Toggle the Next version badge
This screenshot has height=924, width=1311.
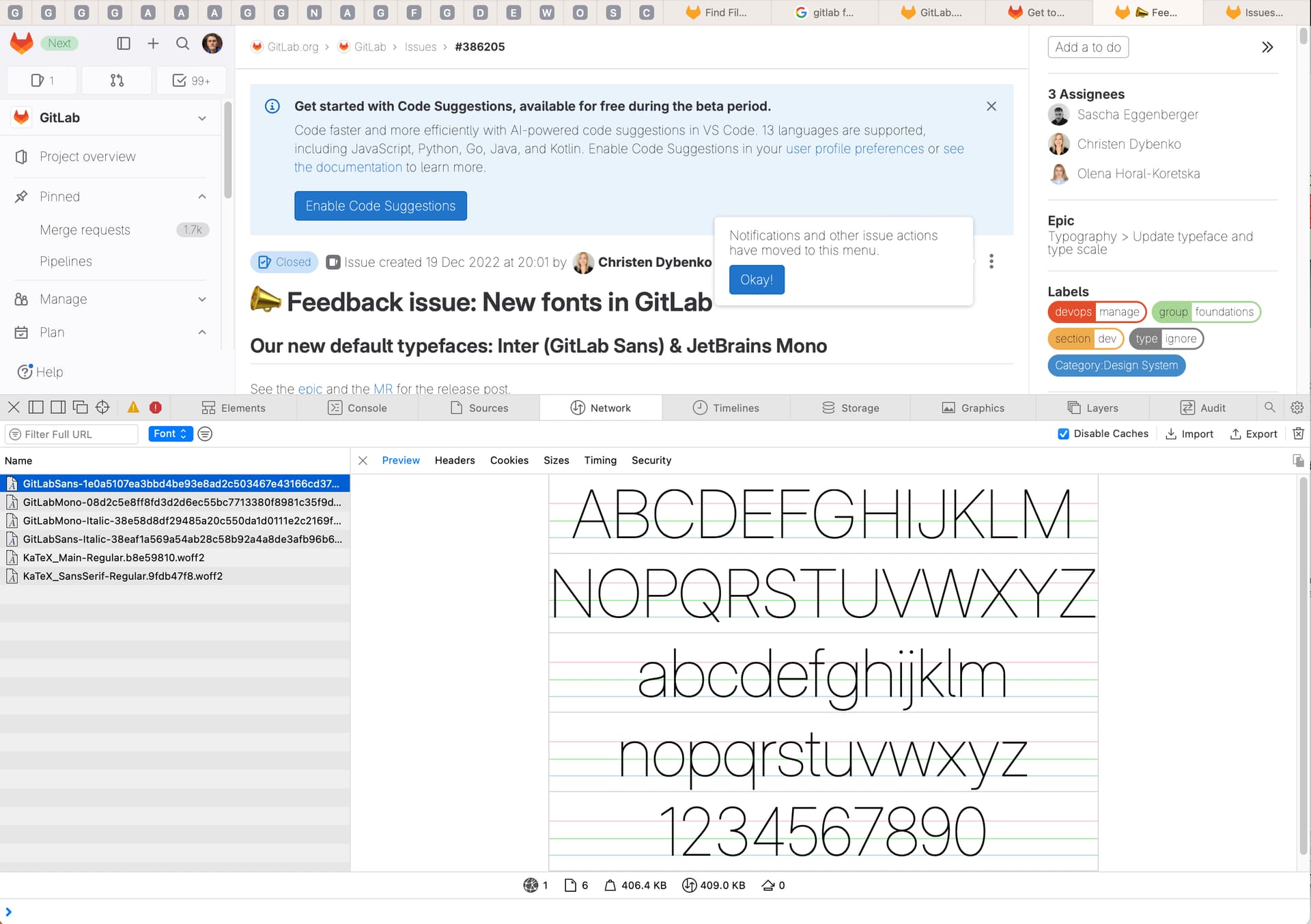tap(59, 43)
